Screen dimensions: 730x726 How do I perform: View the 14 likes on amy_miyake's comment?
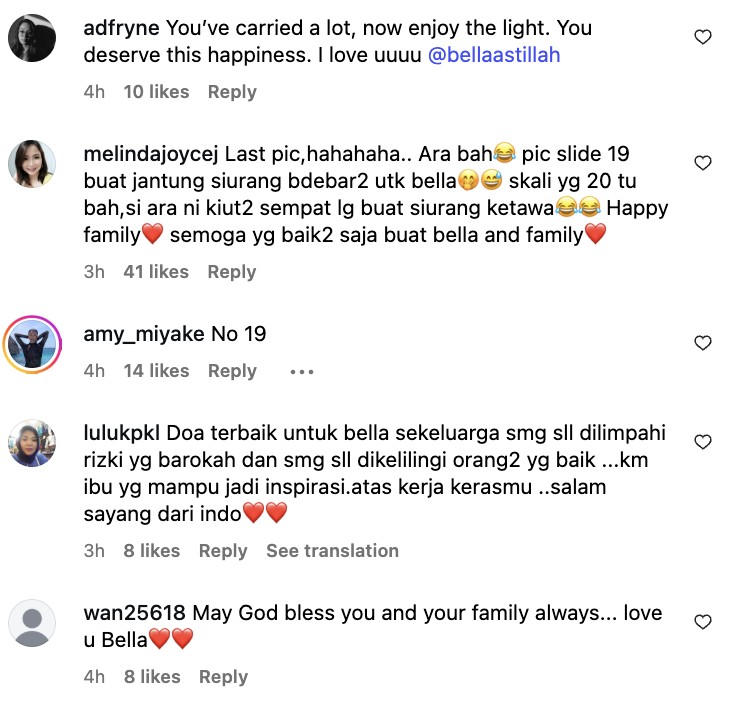click(156, 371)
